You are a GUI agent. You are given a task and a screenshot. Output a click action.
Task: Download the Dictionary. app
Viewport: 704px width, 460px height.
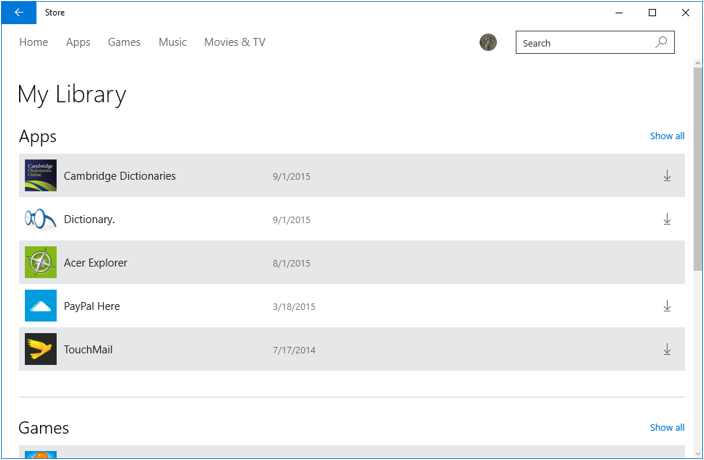coord(667,219)
